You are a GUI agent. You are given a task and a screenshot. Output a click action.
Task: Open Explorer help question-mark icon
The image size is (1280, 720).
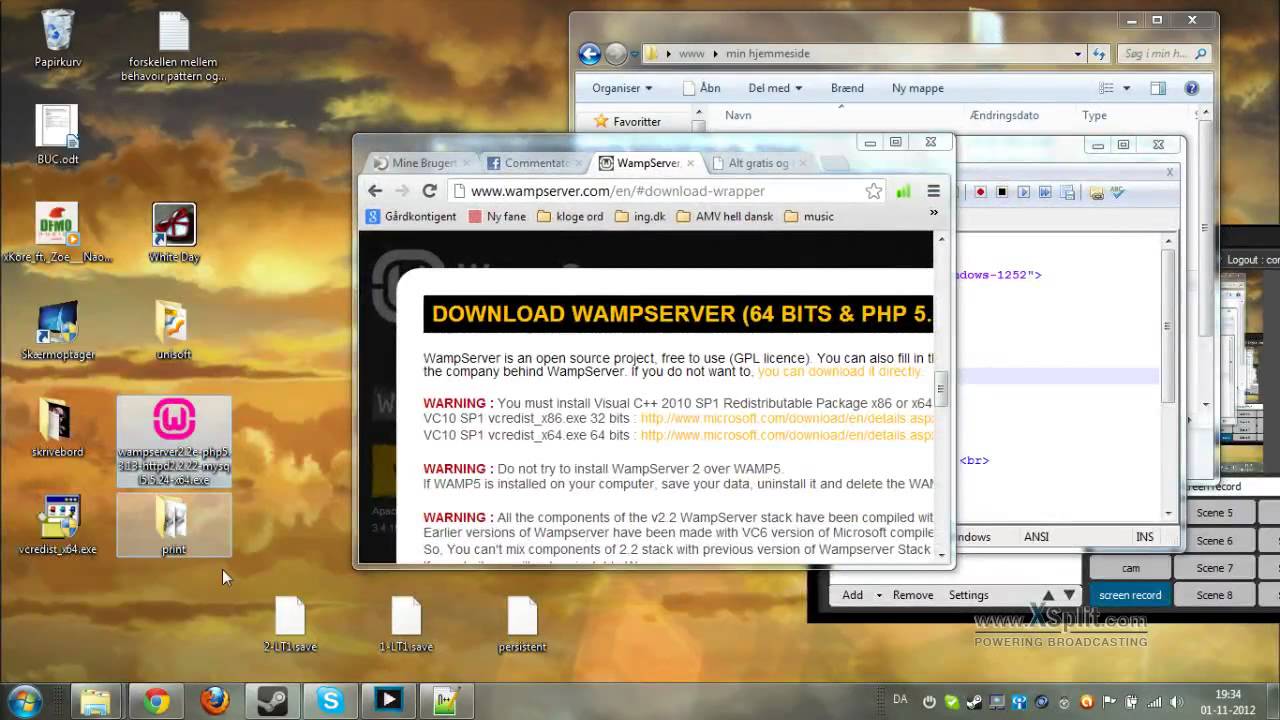tap(1191, 88)
